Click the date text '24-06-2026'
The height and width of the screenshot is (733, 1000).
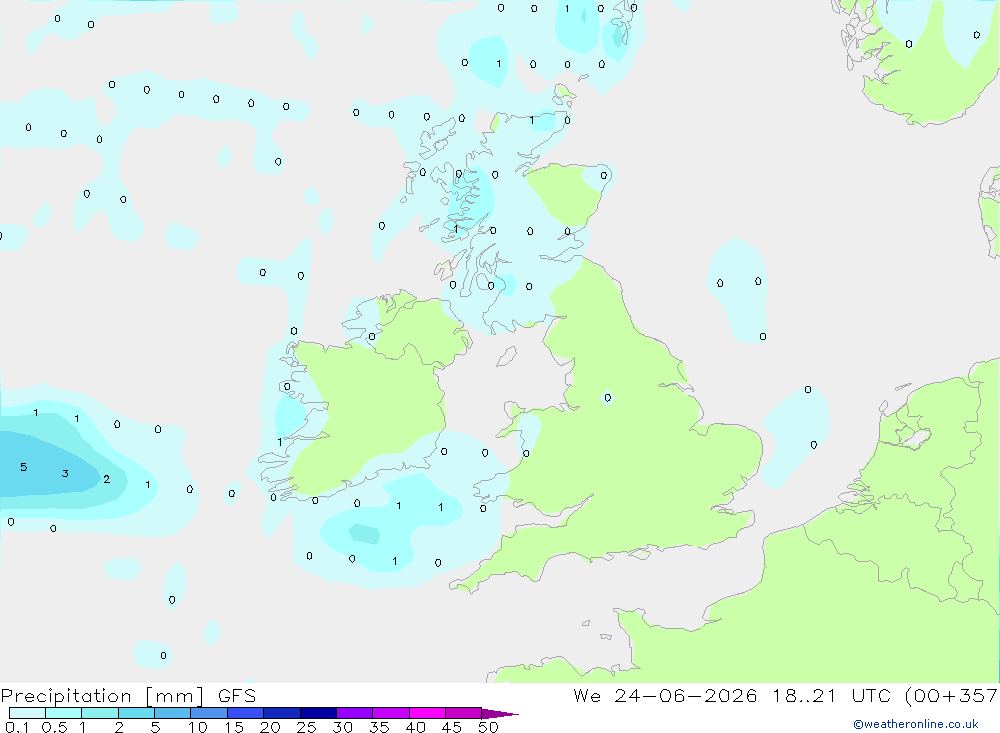686,696
